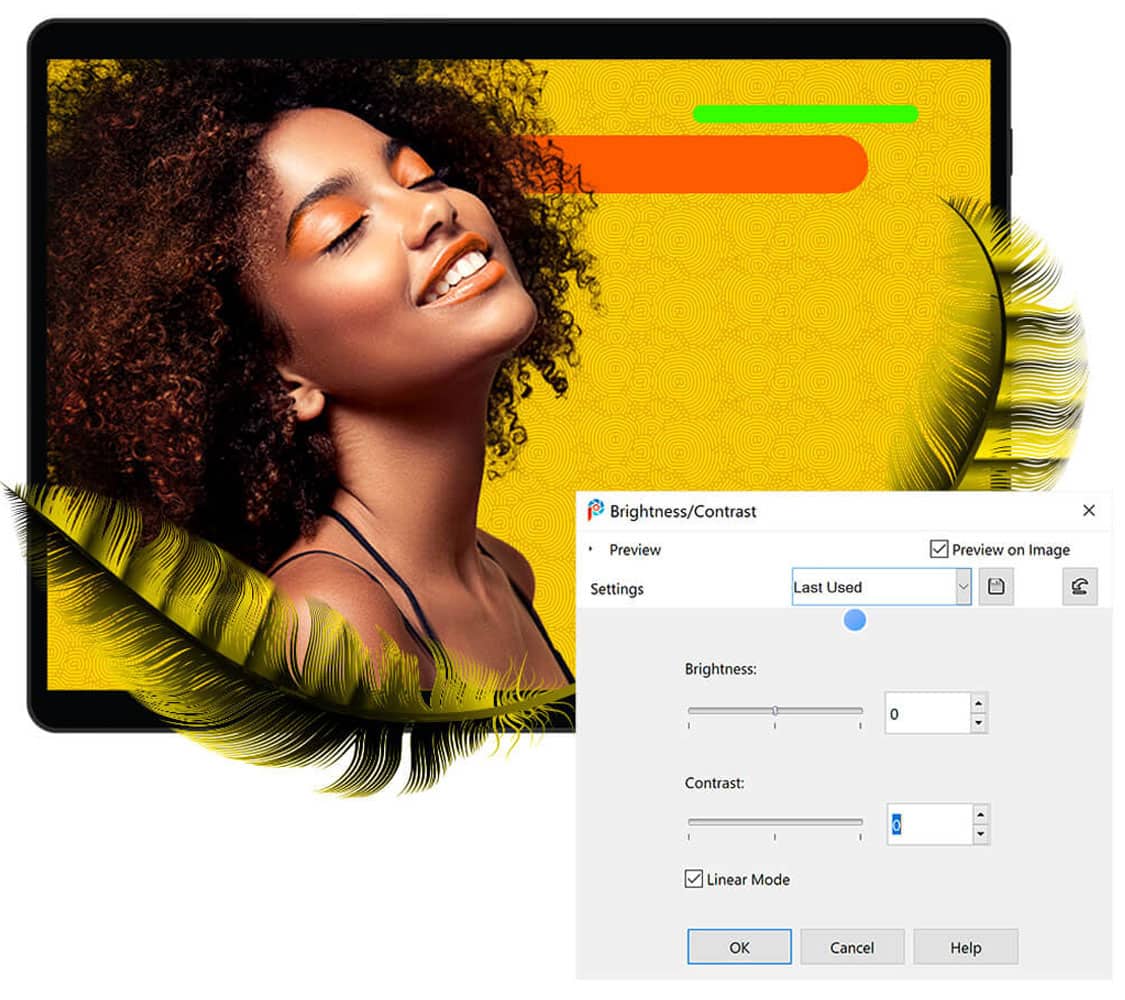1125x1000 pixels.
Task: Click the Cancel button
Action: click(x=852, y=947)
